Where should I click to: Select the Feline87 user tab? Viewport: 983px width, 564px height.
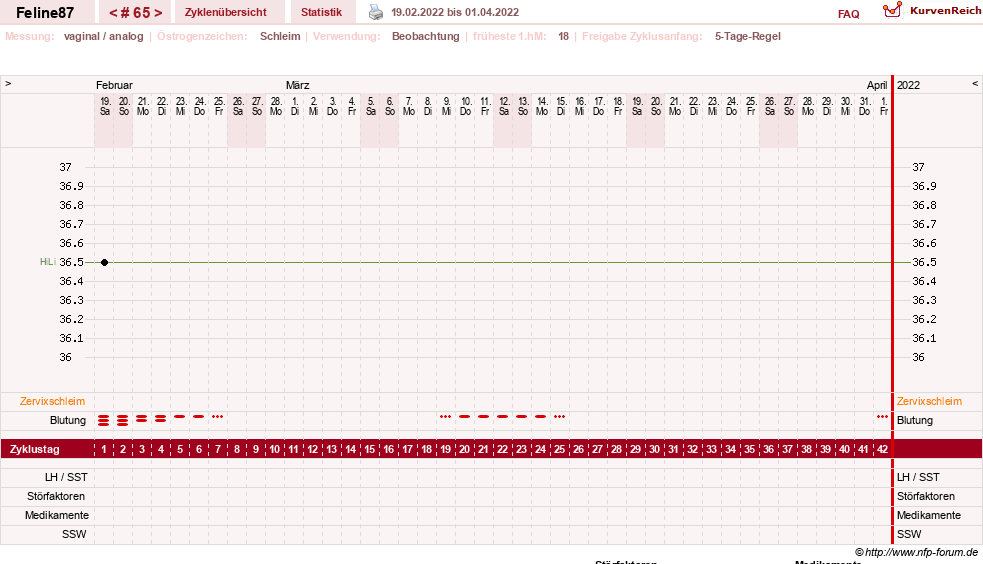pos(45,13)
